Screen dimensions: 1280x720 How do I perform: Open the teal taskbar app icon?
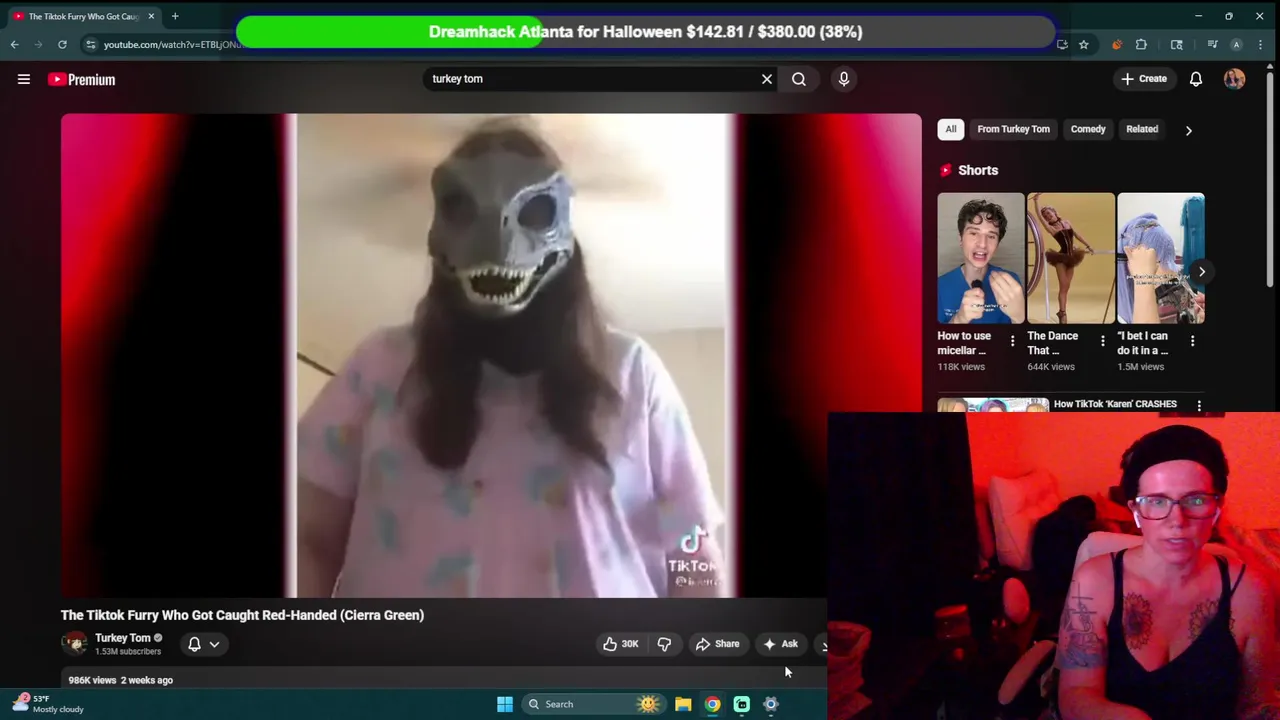(x=742, y=704)
